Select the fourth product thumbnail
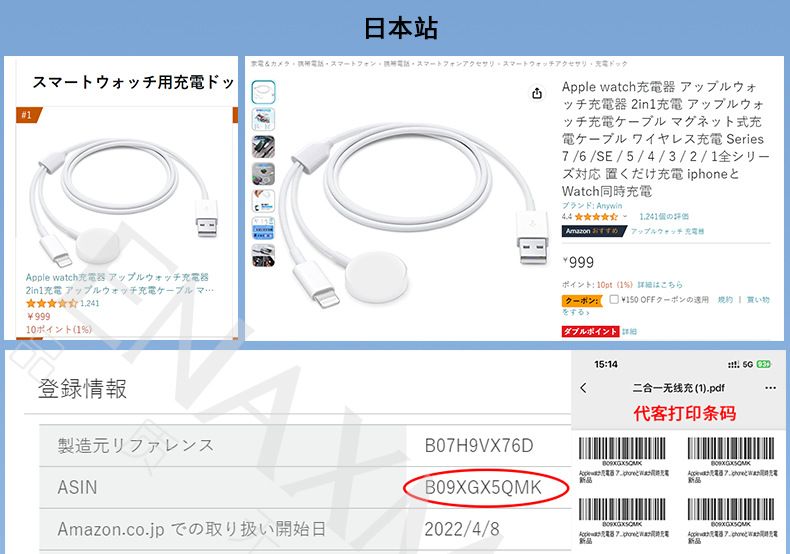The width and height of the screenshot is (790, 554). (x=263, y=174)
